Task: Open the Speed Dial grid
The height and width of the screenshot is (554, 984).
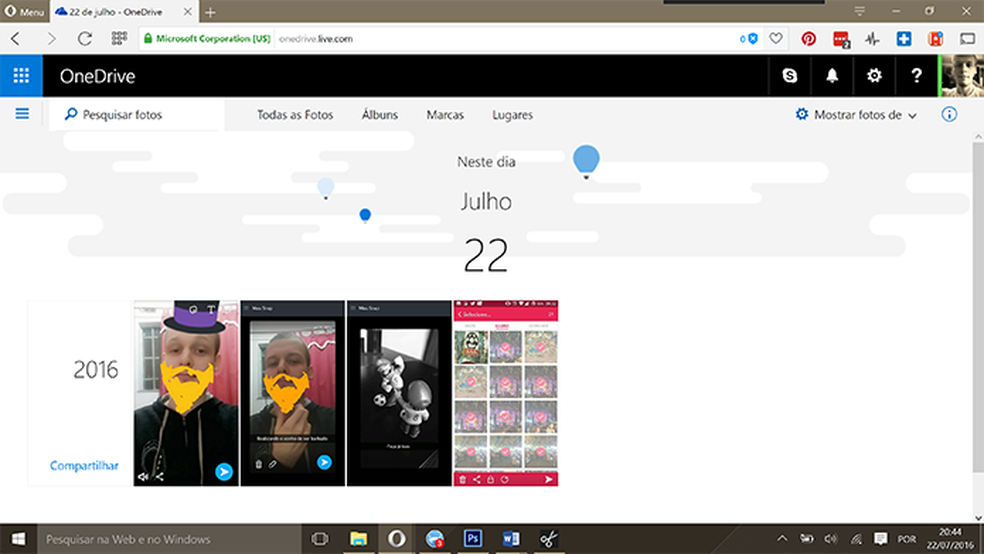Action: point(119,39)
